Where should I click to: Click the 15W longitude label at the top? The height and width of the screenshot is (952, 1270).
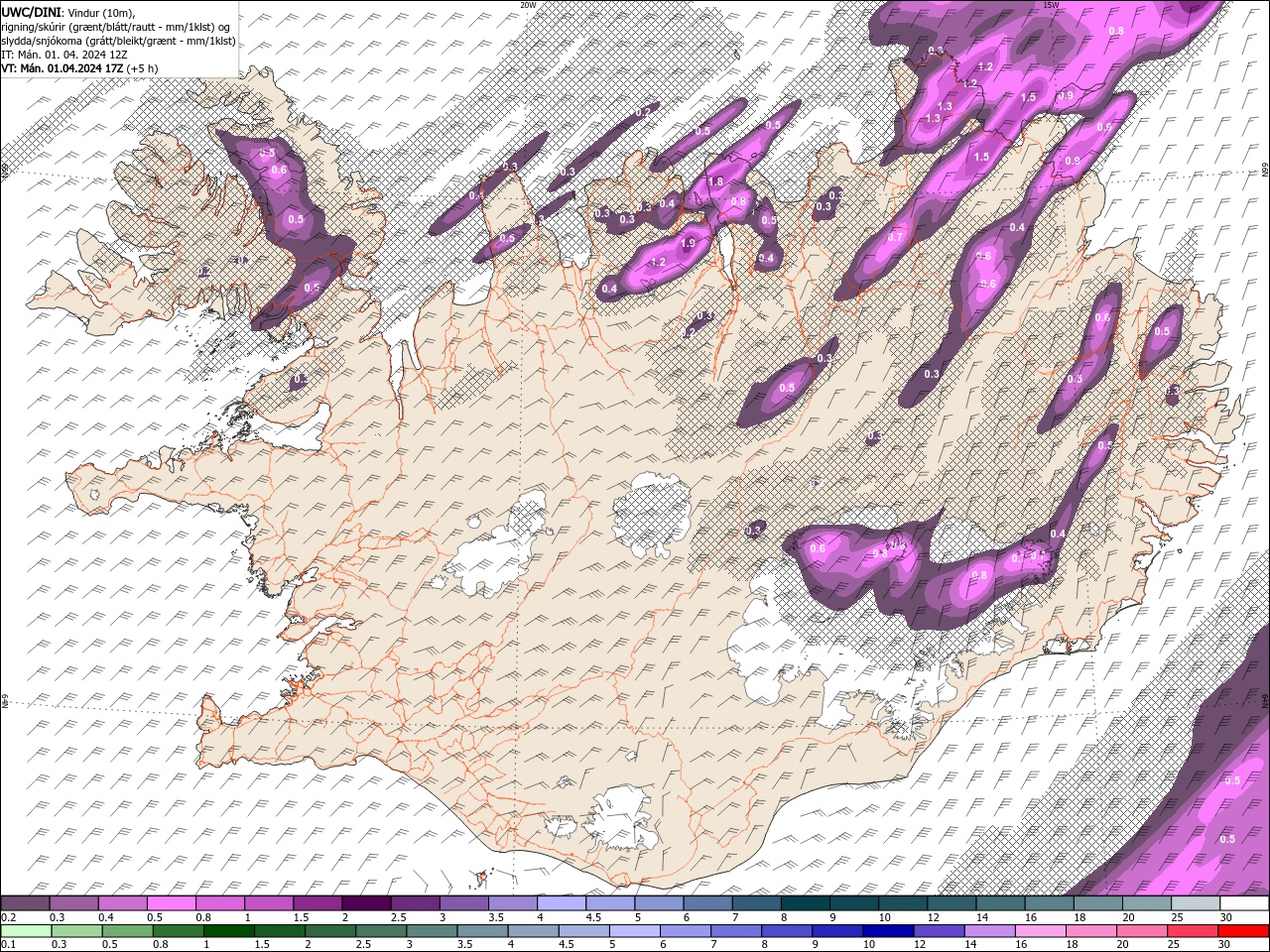1052,5
